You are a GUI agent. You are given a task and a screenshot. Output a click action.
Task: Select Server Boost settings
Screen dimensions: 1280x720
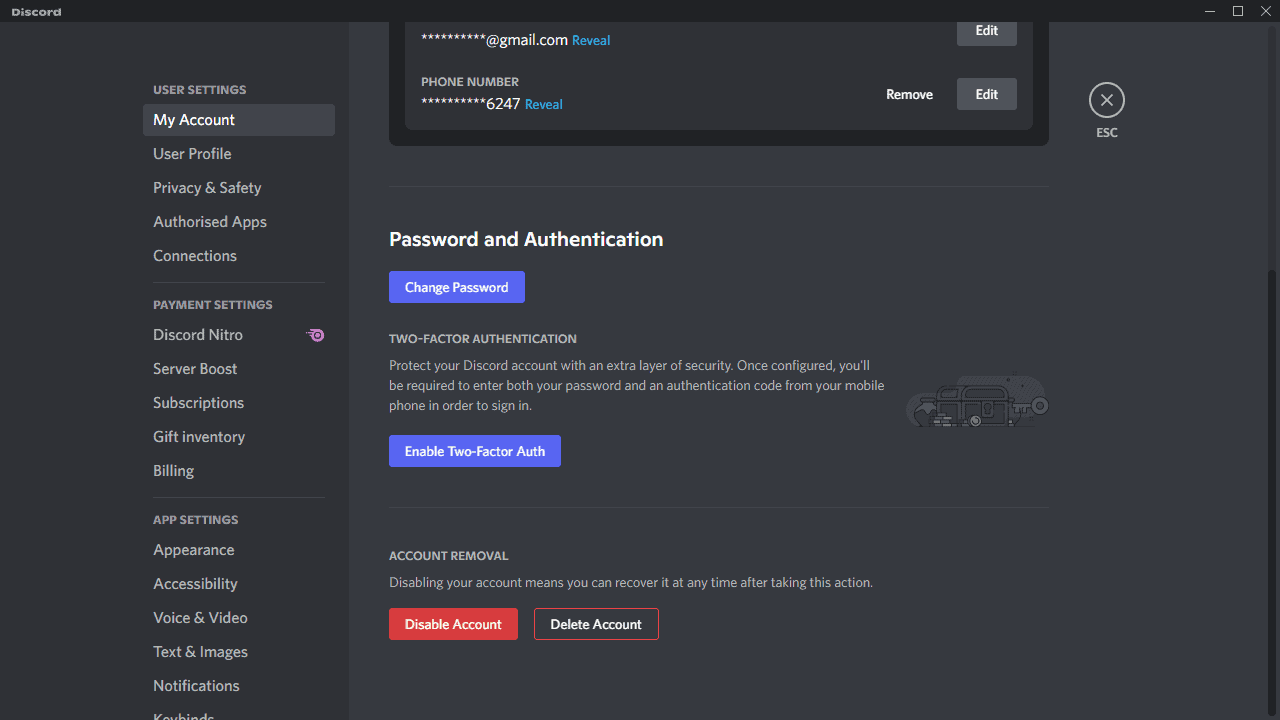coord(238,369)
